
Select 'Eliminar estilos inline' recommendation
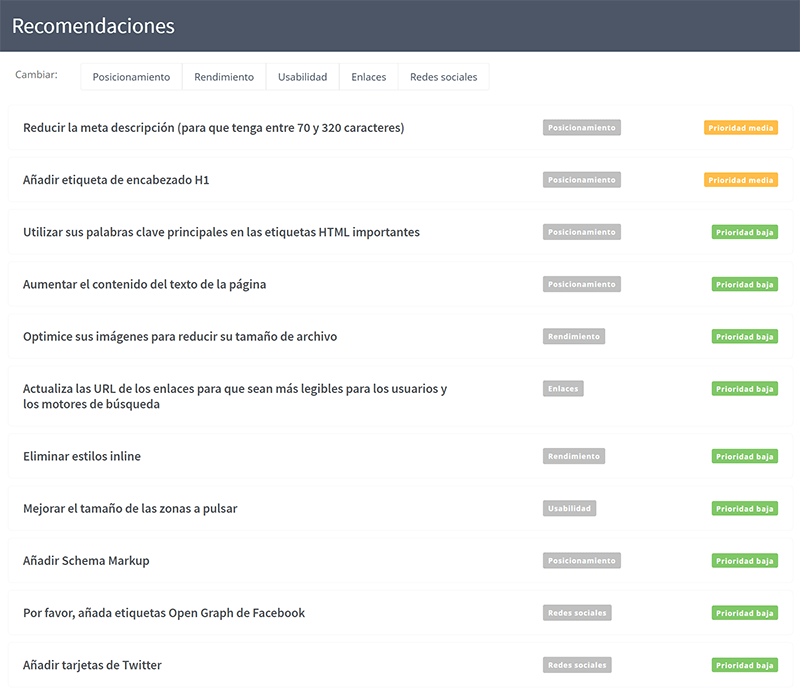pos(82,456)
